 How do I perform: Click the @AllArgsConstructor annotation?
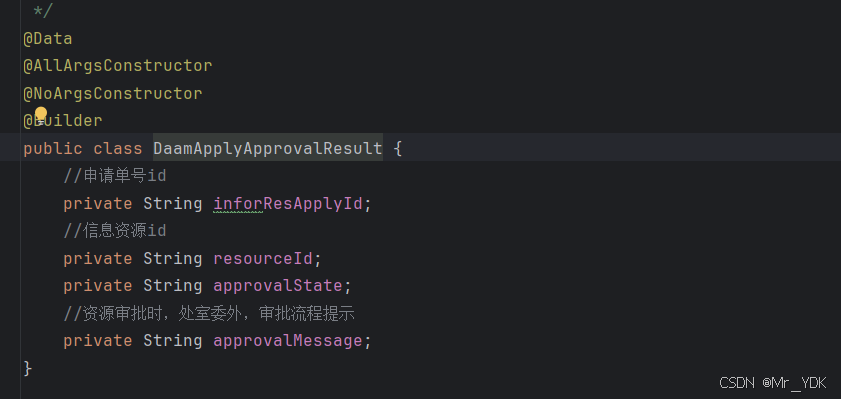click(118, 66)
